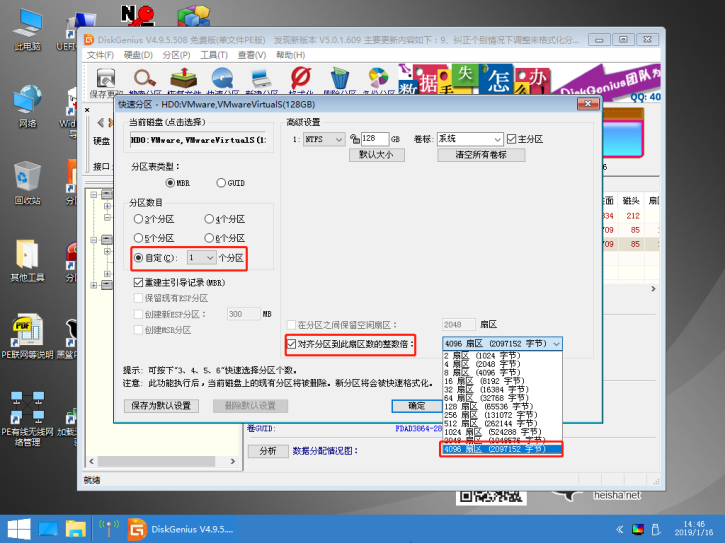This screenshot has height=543, width=725.
Task: Open This PC (此电脑) desktop icon
Action: (x=27, y=30)
